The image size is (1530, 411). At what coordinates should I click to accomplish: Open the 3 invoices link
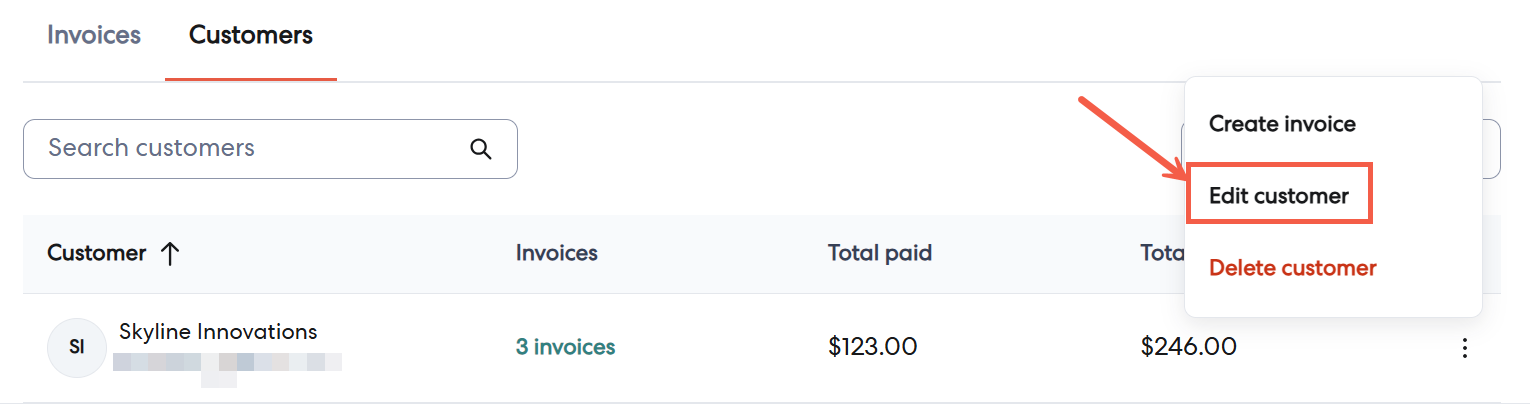tap(565, 348)
